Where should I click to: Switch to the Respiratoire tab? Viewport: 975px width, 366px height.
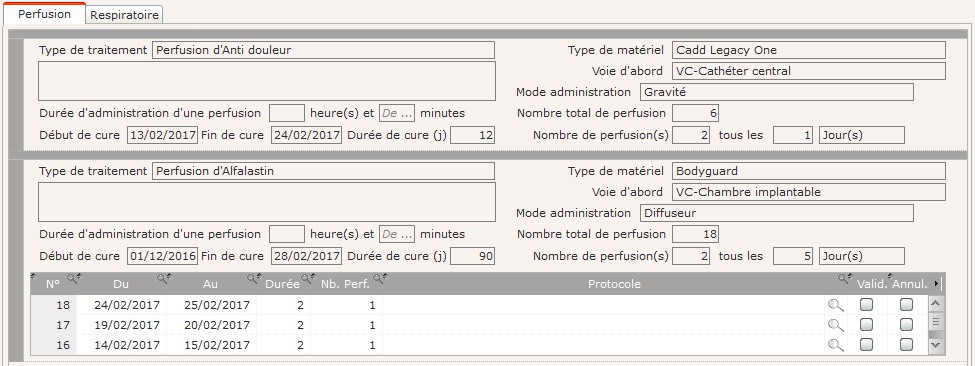pyautogui.click(x=124, y=15)
